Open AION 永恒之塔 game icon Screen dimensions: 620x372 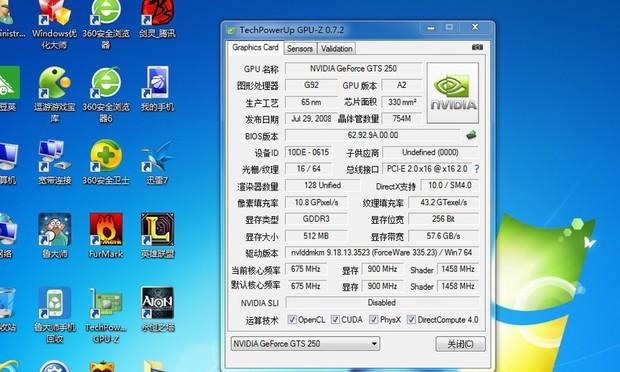157,309
